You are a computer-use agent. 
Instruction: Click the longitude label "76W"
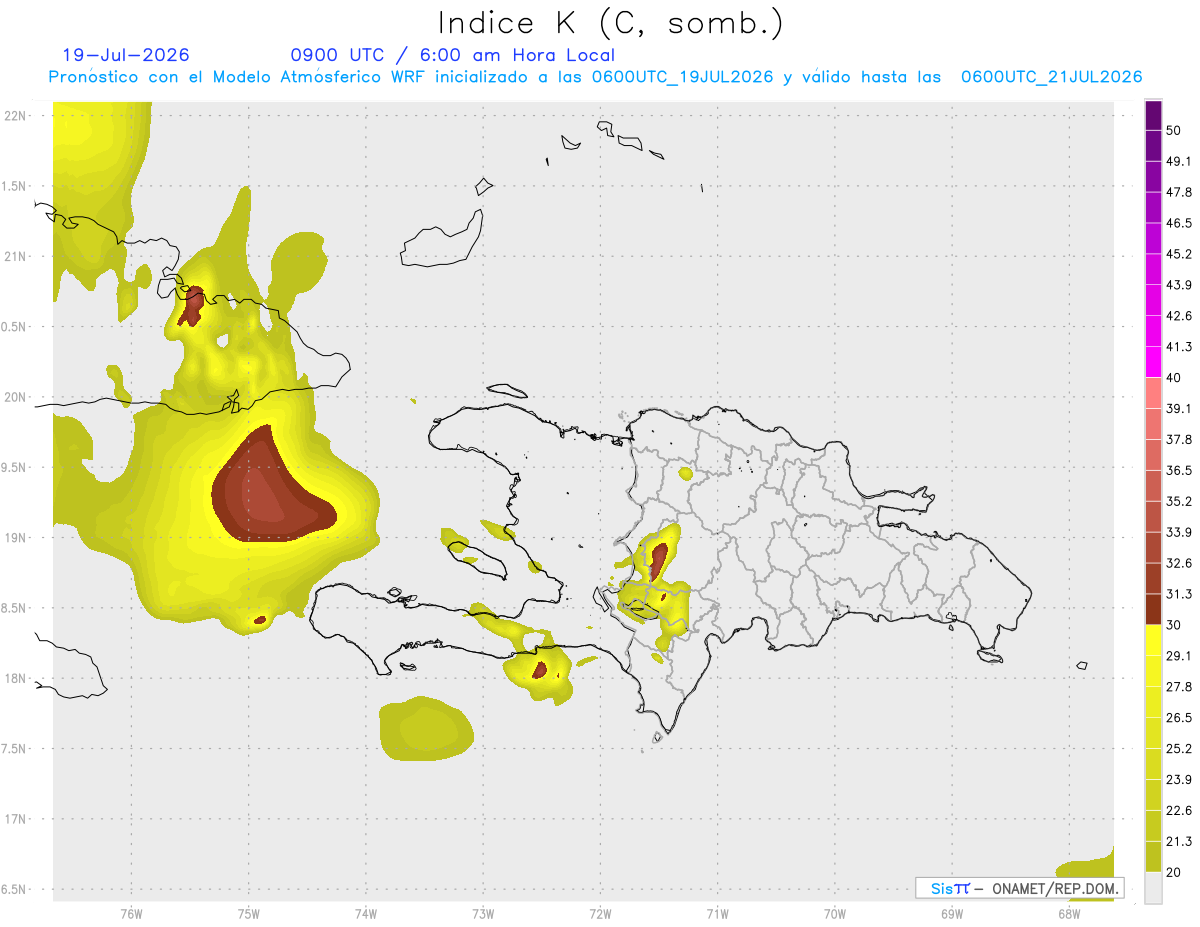(x=131, y=913)
